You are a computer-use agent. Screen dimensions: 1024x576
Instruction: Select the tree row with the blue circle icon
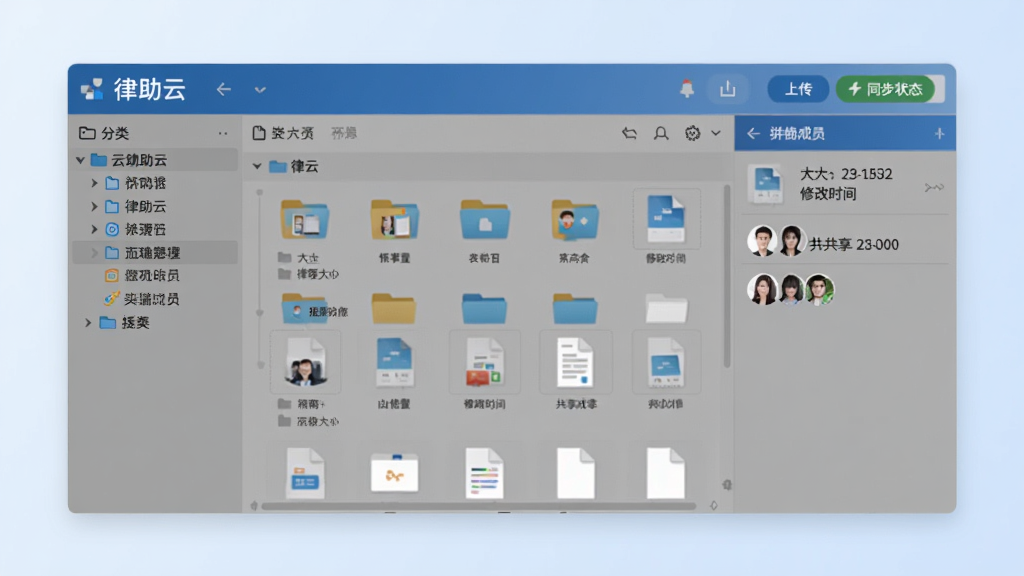point(155,229)
